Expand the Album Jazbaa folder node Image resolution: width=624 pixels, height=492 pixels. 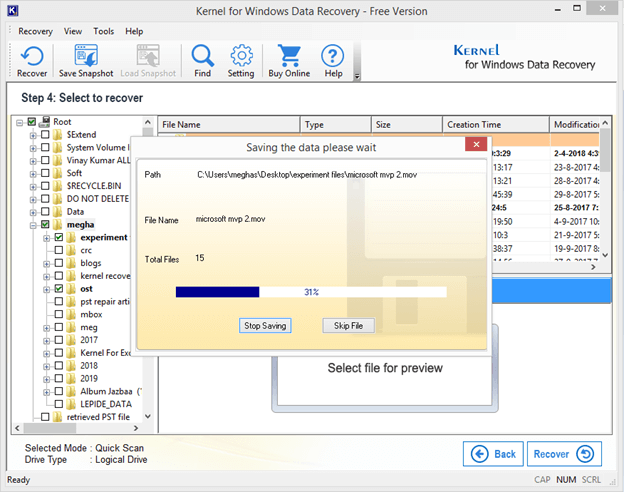point(47,392)
